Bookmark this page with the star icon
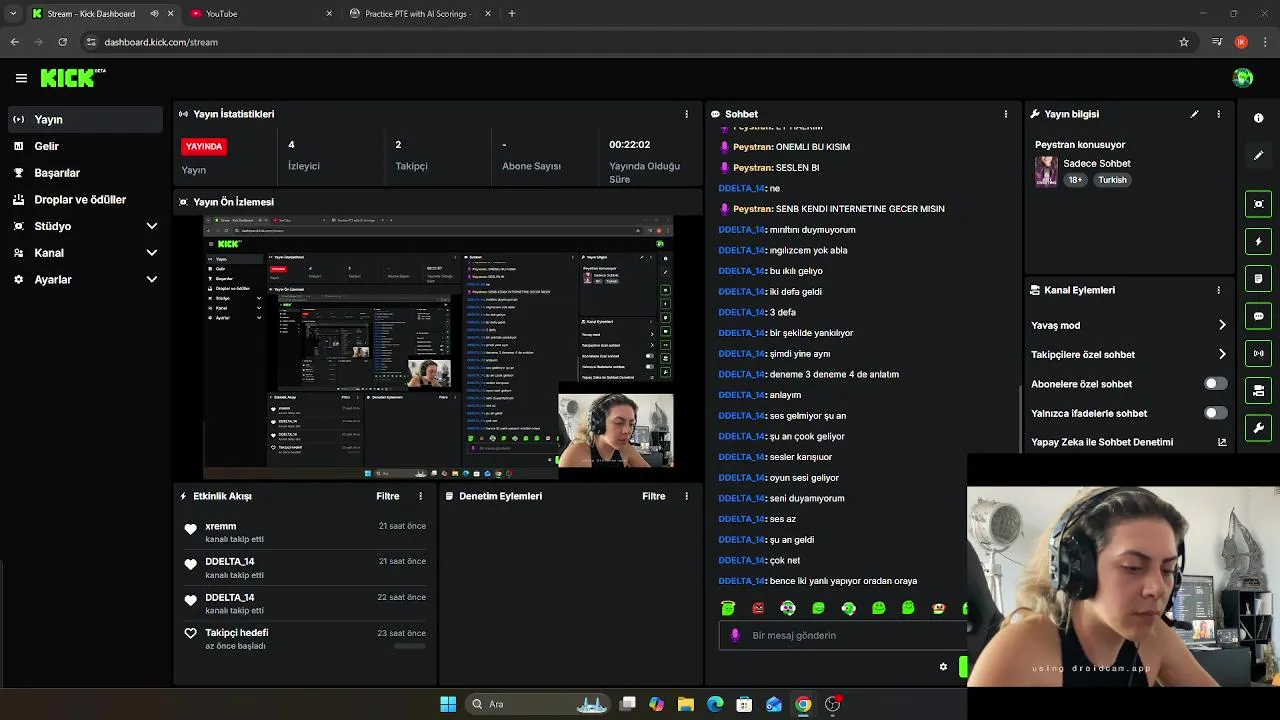1280x720 pixels. click(x=1184, y=42)
